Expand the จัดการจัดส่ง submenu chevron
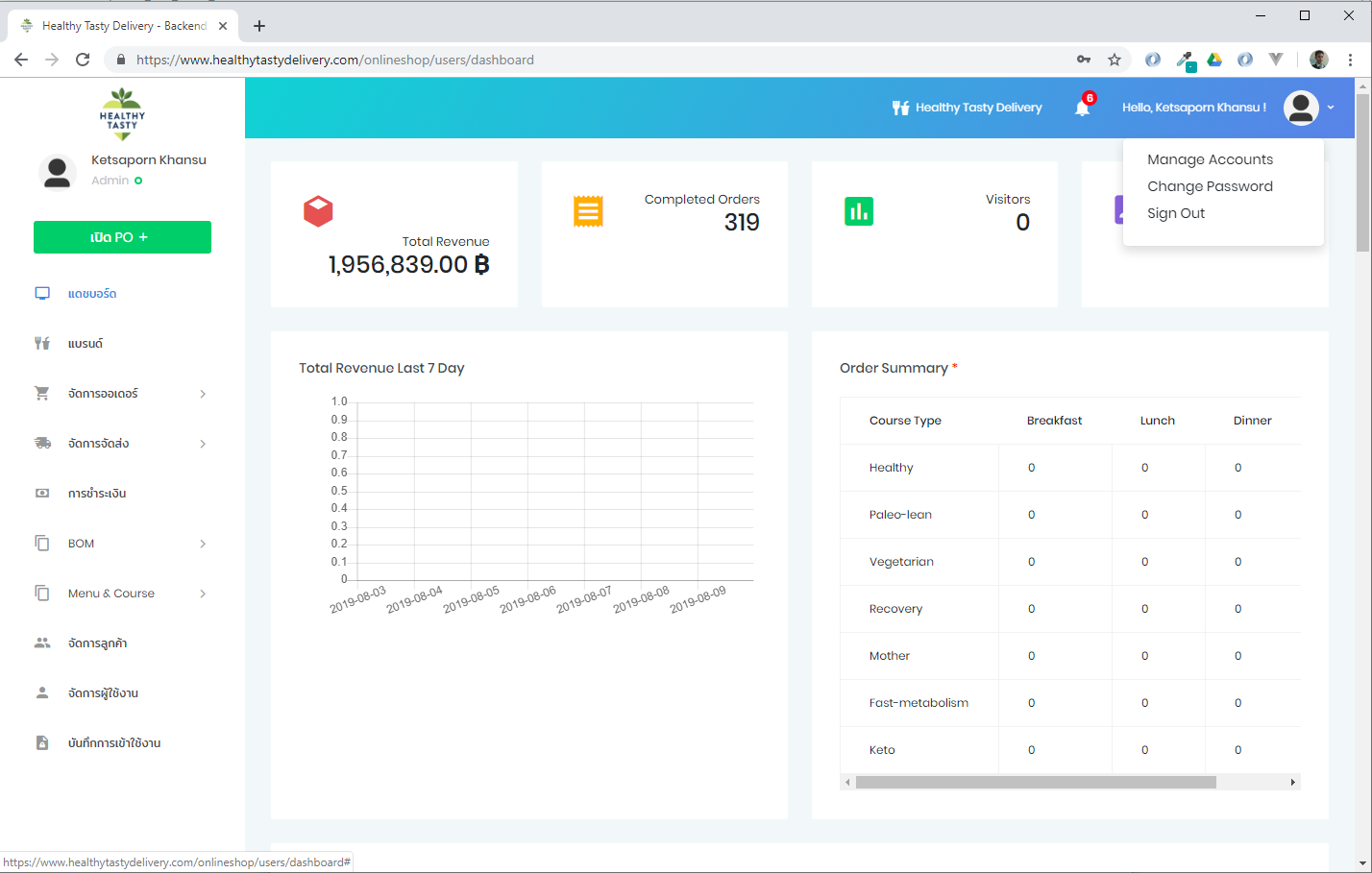 tap(203, 444)
